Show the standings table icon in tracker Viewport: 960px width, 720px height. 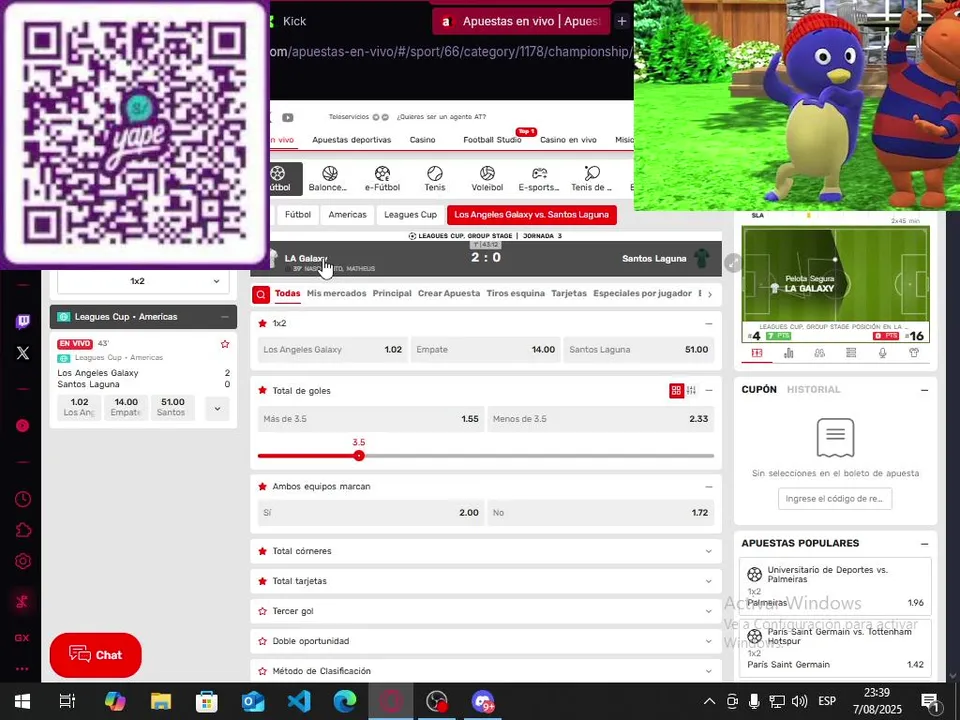click(851, 353)
